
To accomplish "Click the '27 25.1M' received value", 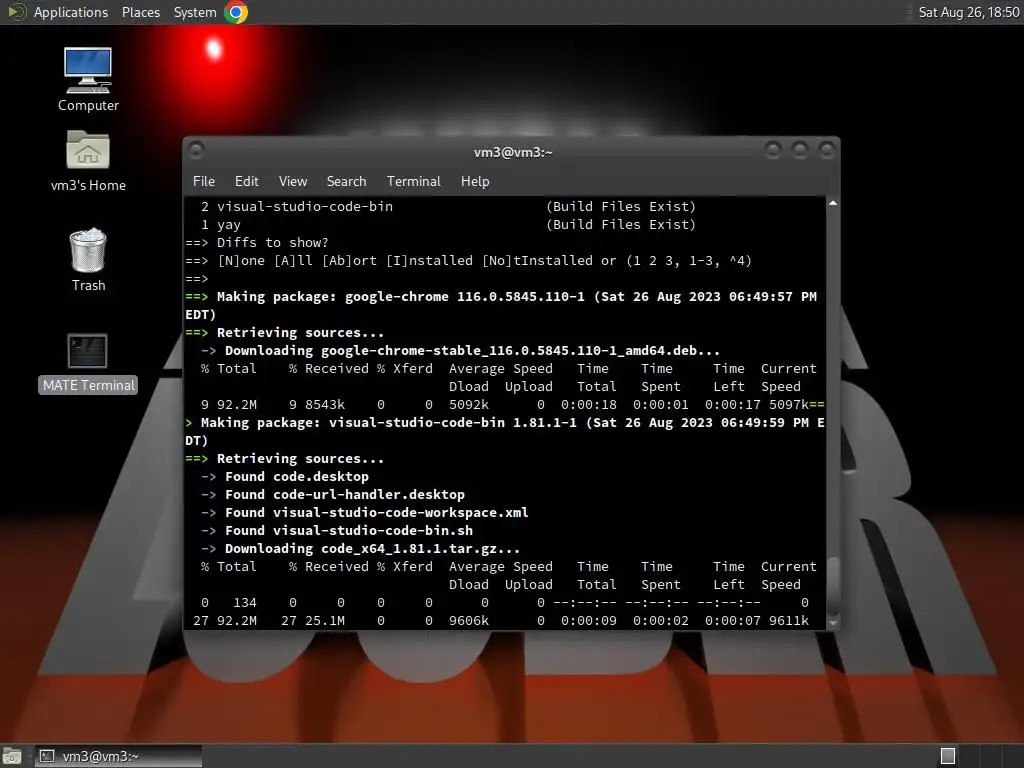I will coord(313,620).
